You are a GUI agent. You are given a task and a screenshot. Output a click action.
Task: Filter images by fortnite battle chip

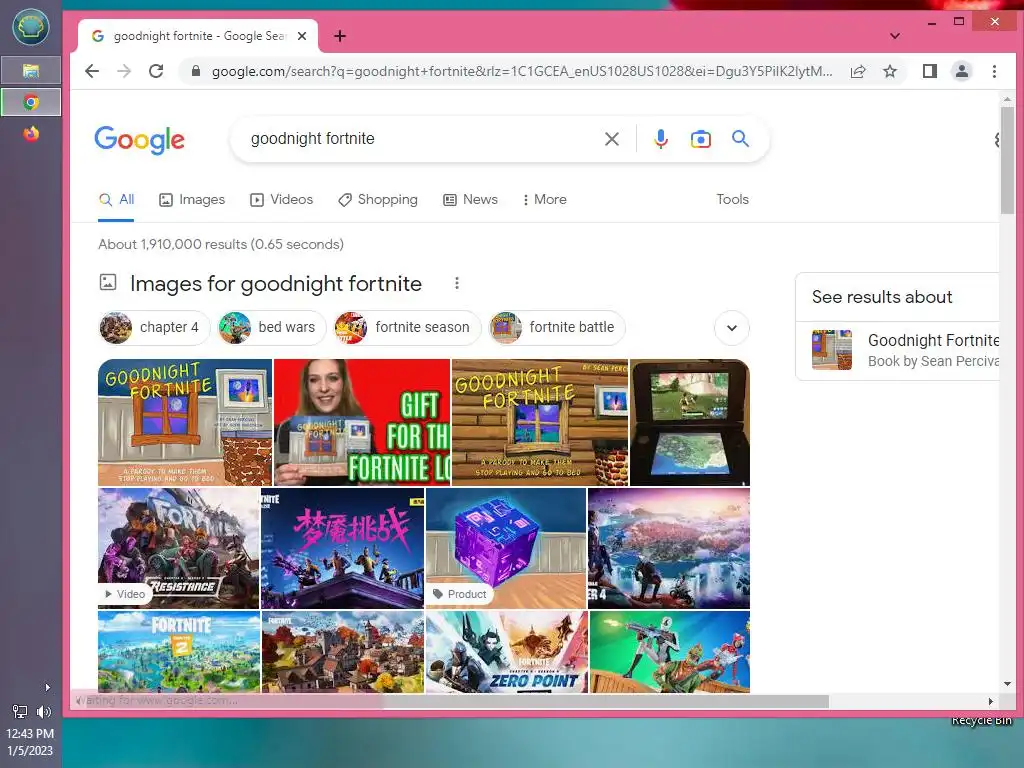tap(557, 327)
